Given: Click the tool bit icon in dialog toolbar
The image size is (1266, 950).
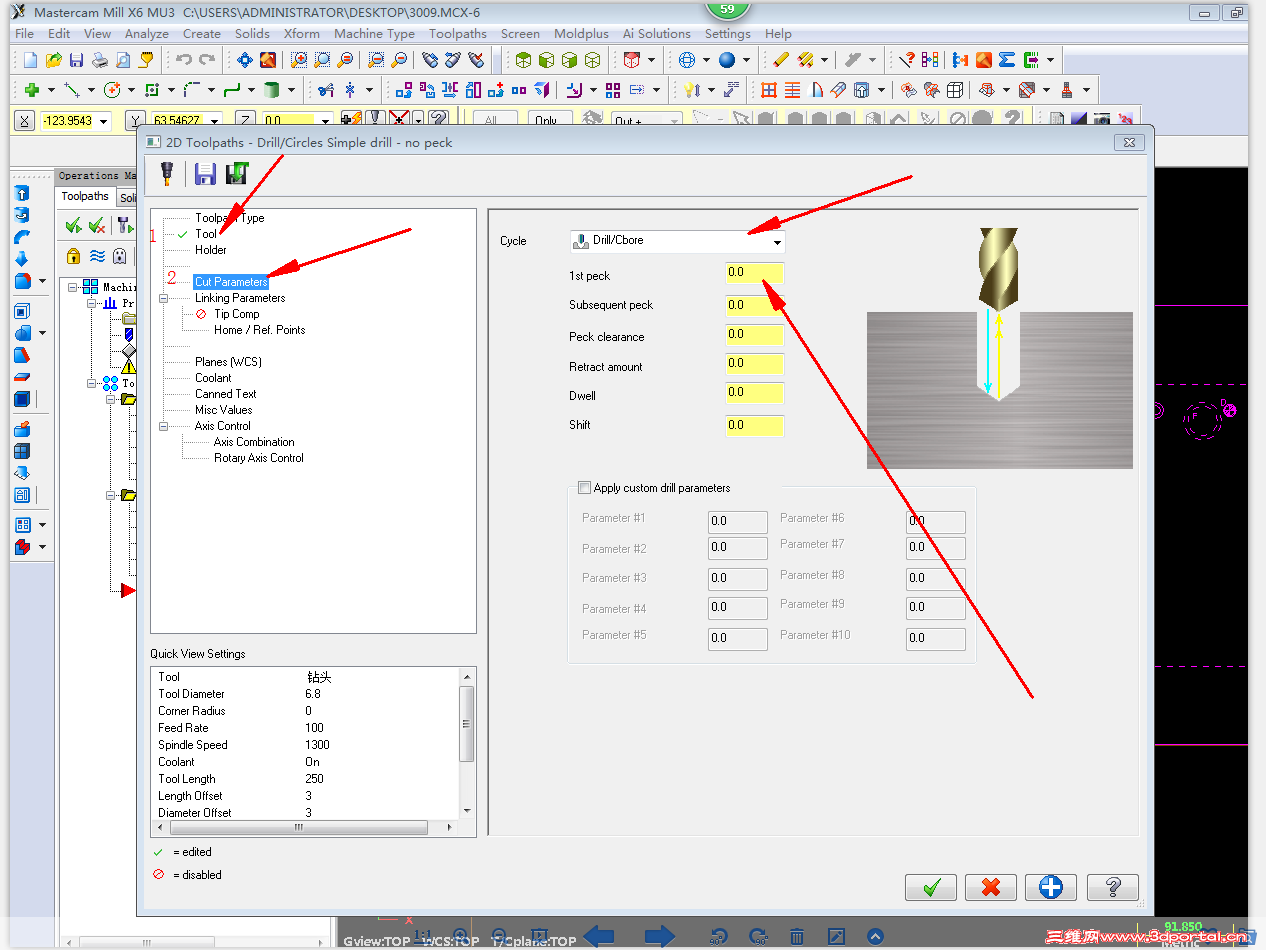Looking at the screenshot, I should click(x=167, y=174).
